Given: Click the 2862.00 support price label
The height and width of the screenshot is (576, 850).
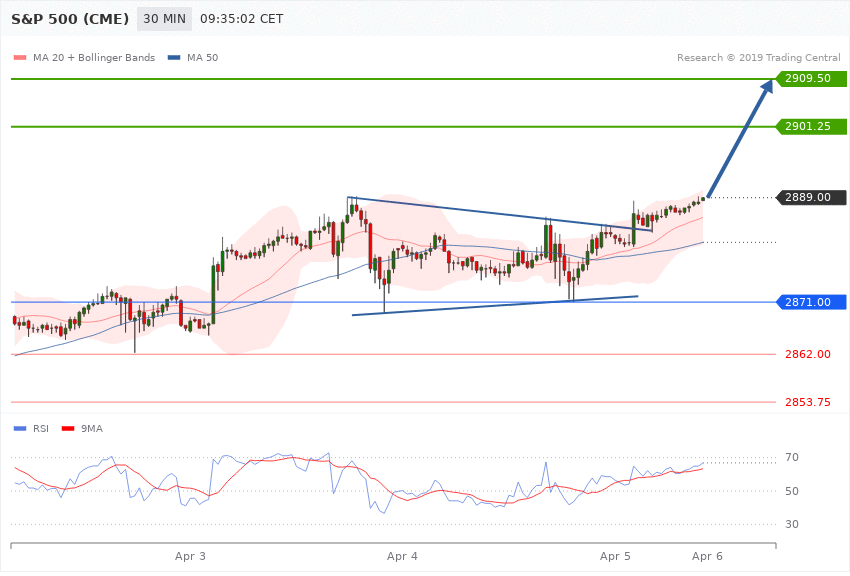Looking at the screenshot, I should (x=808, y=354).
